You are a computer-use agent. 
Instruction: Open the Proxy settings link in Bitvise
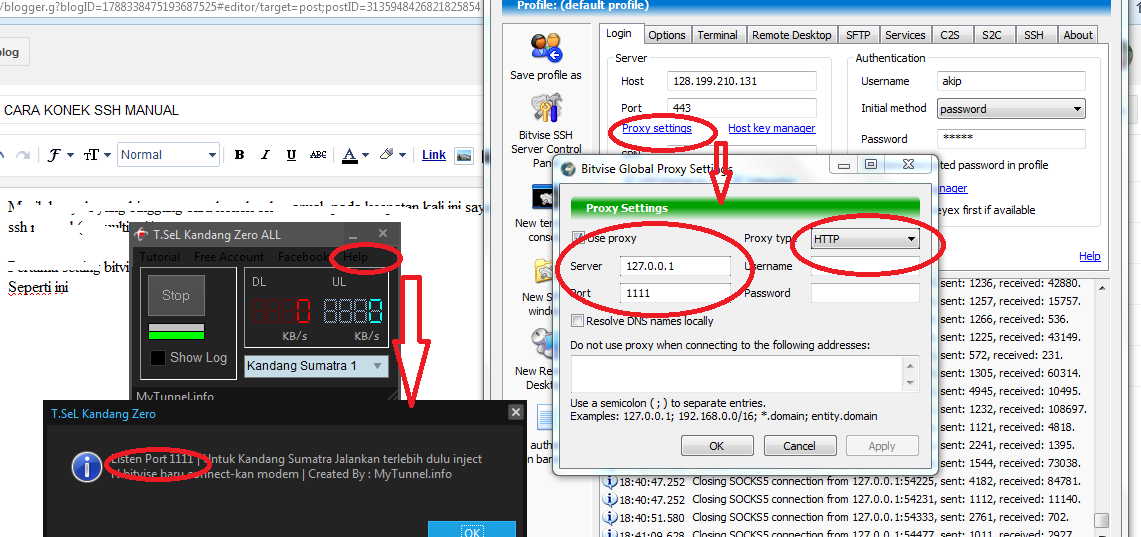pyautogui.click(x=656, y=128)
